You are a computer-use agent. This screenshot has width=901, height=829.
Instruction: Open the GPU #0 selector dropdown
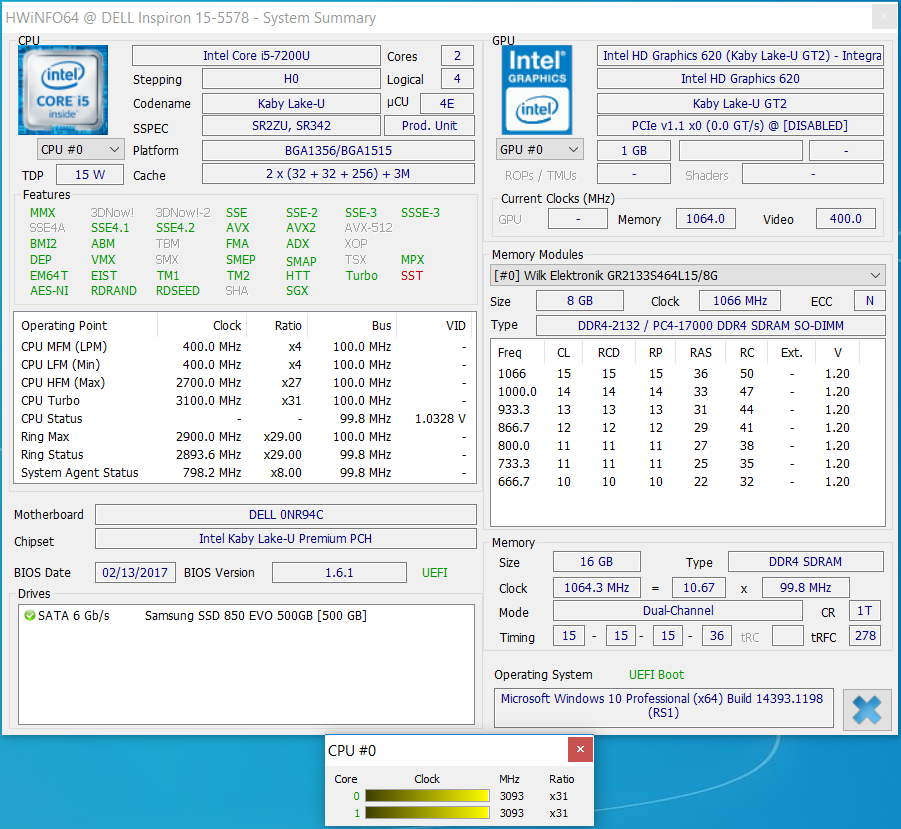click(x=540, y=149)
